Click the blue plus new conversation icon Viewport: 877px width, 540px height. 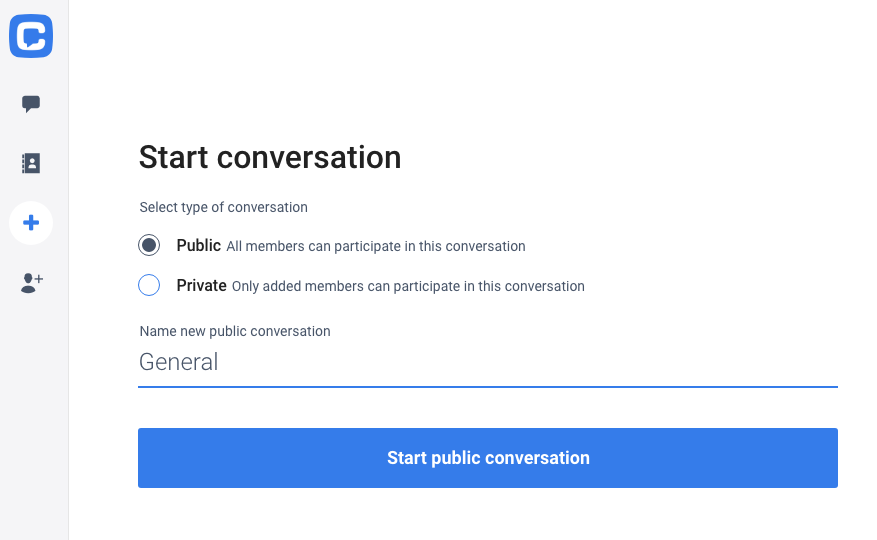pos(31,223)
